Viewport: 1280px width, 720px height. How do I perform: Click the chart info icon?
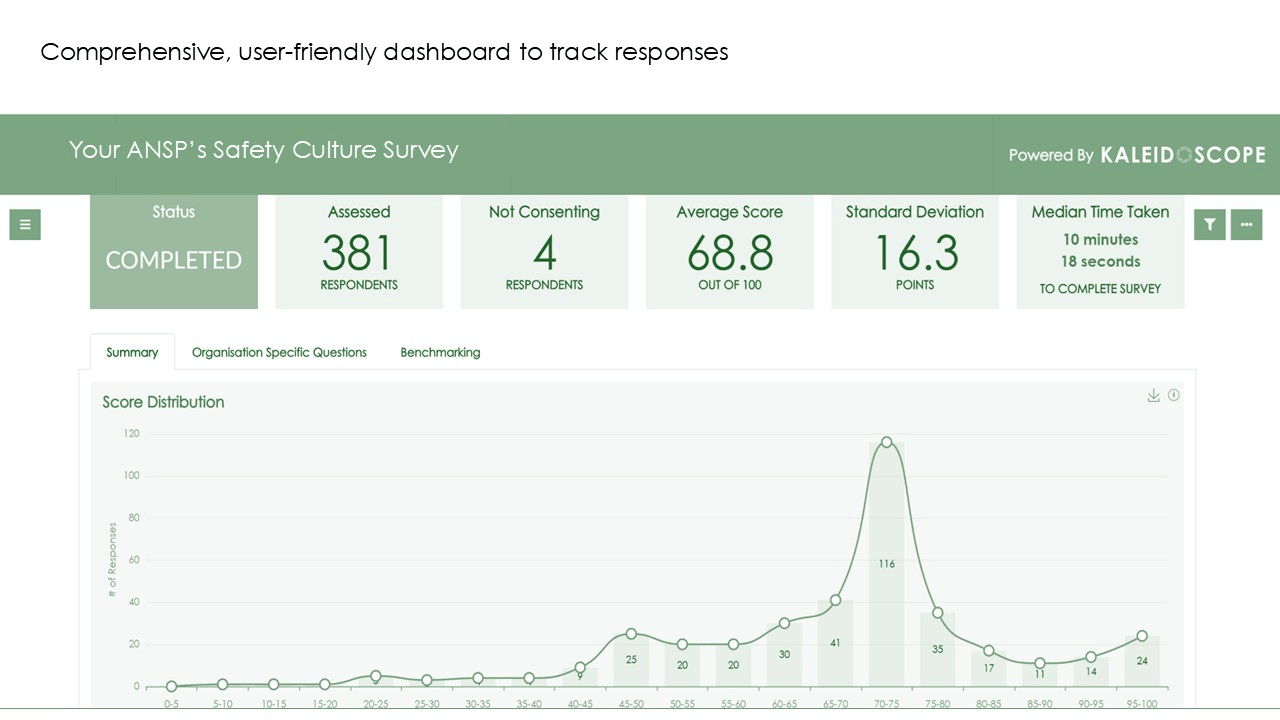pos(1174,395)
